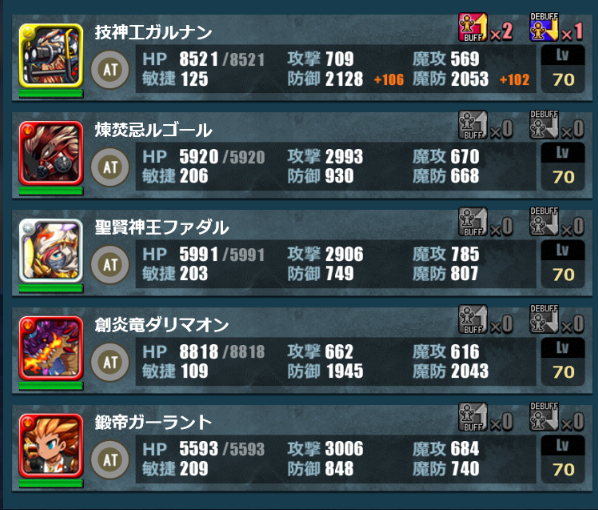Click Lv 70 badge of ダリマオン
Screen dimensions: 598x510
(563, 362)
